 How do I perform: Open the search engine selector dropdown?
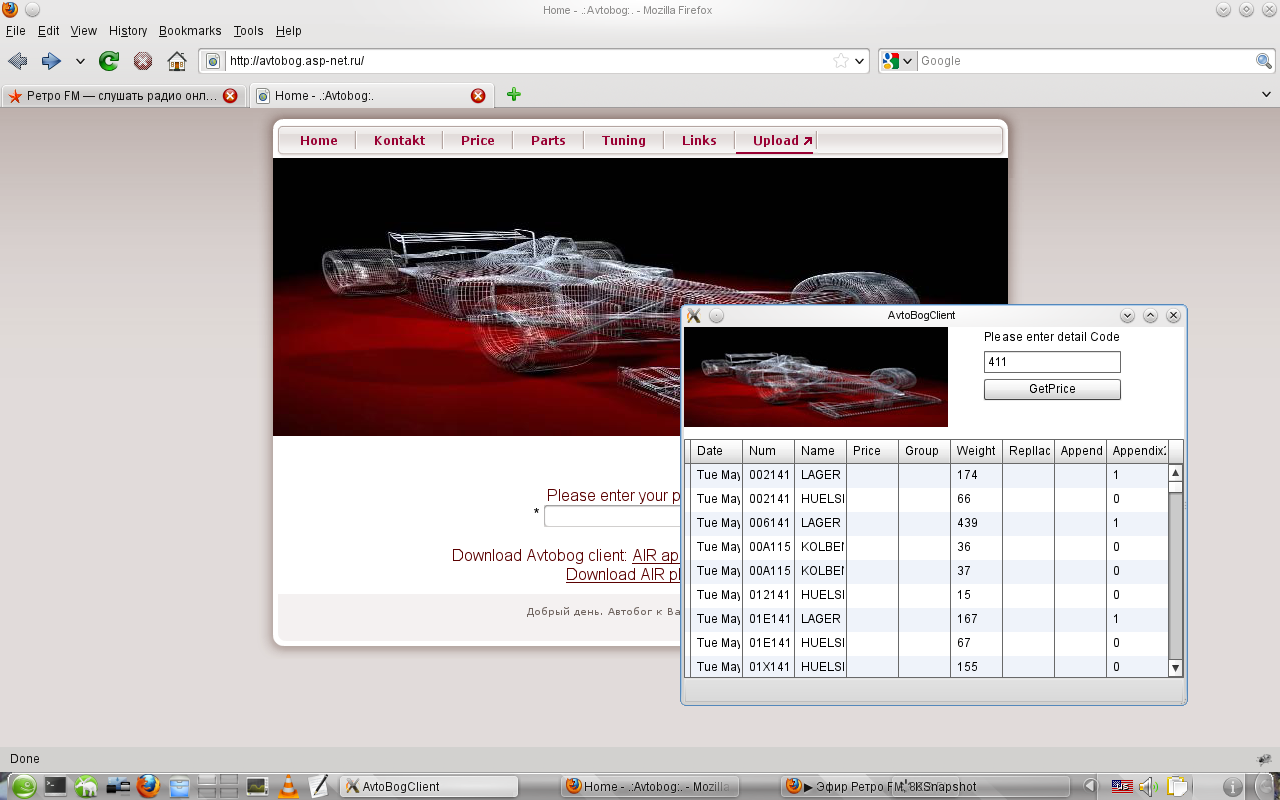899,61
